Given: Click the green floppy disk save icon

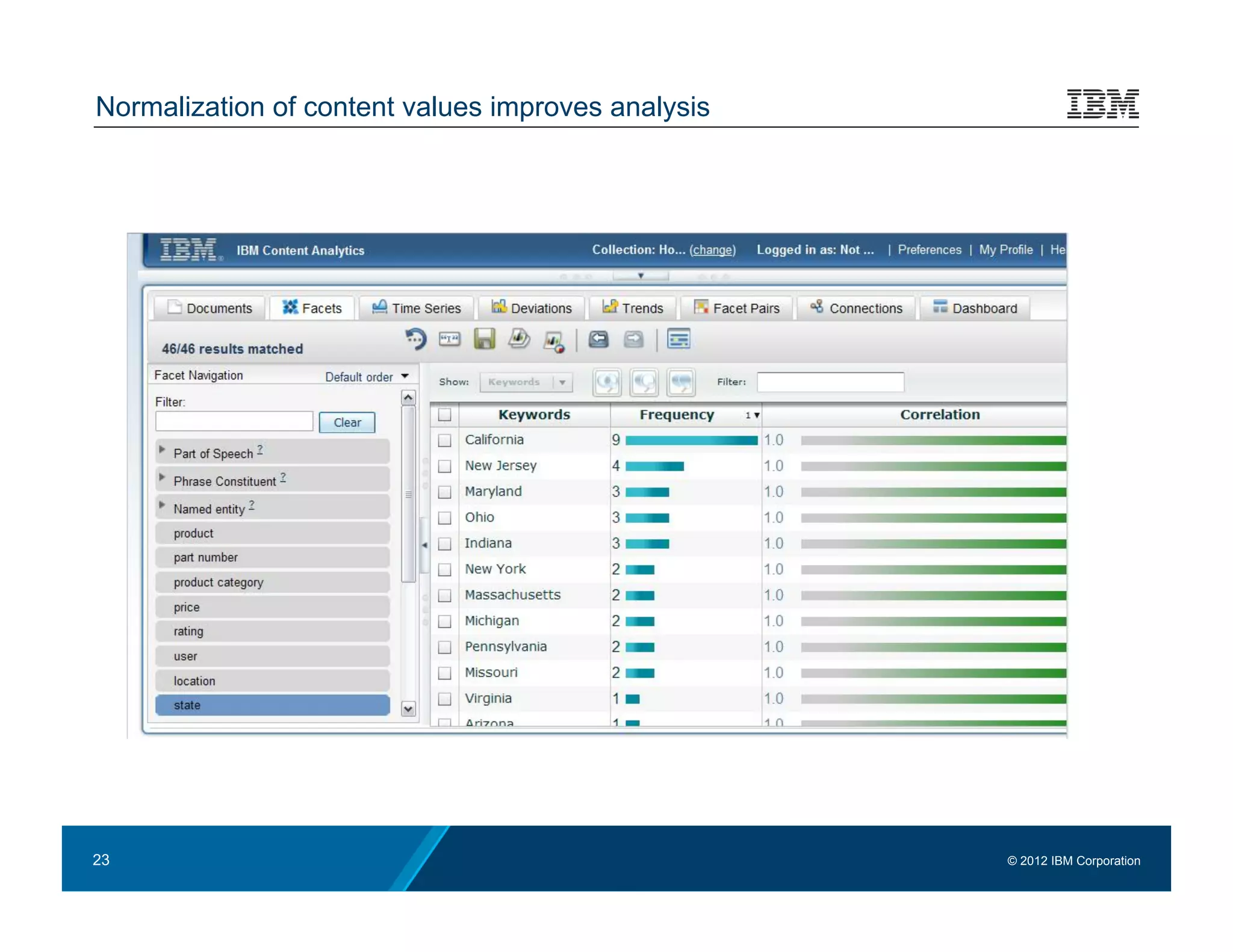Looking at the screenshot, I should (484, 339).
